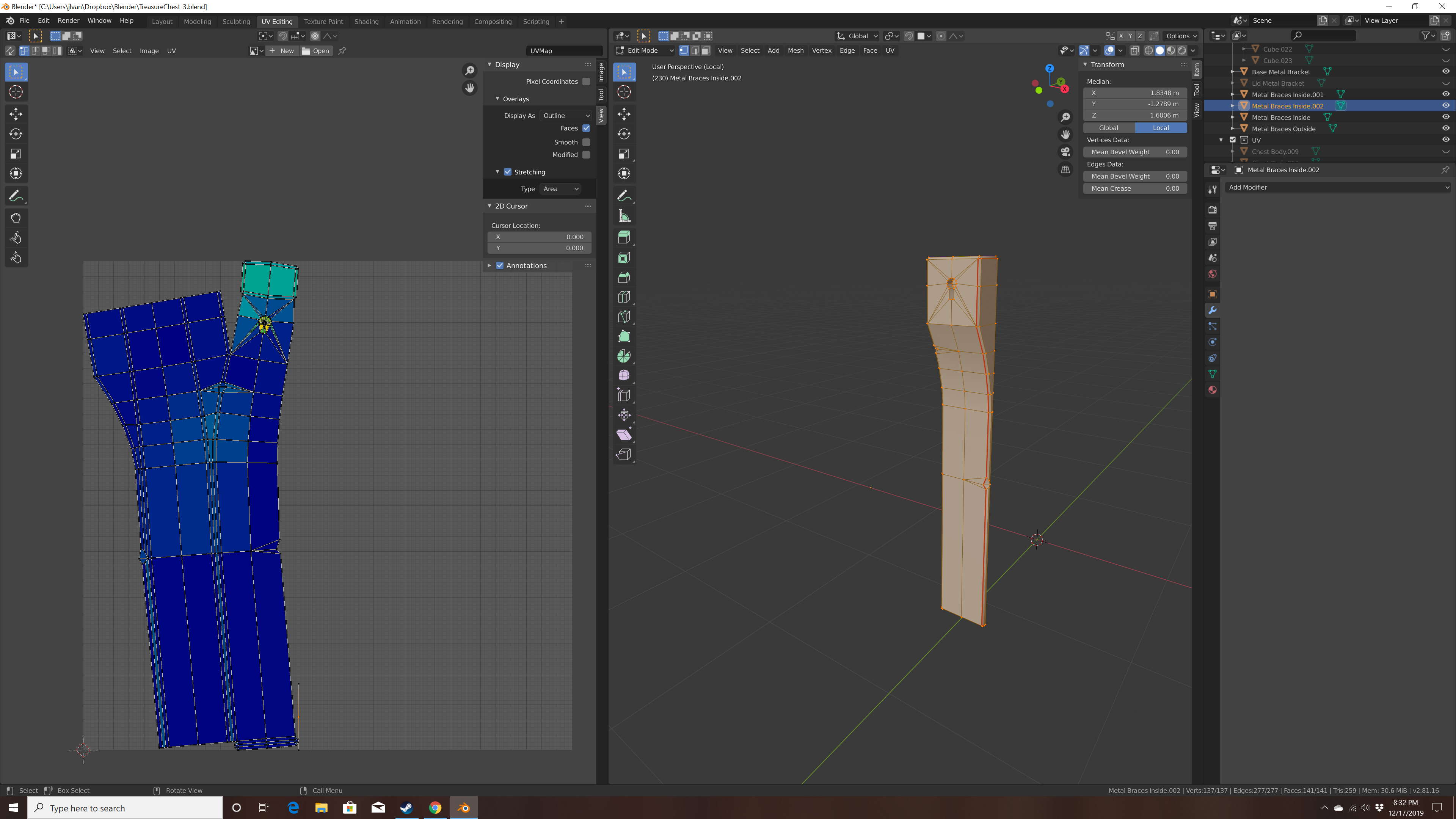Open the Modifier properties wrench tab

pos(1213,310)
